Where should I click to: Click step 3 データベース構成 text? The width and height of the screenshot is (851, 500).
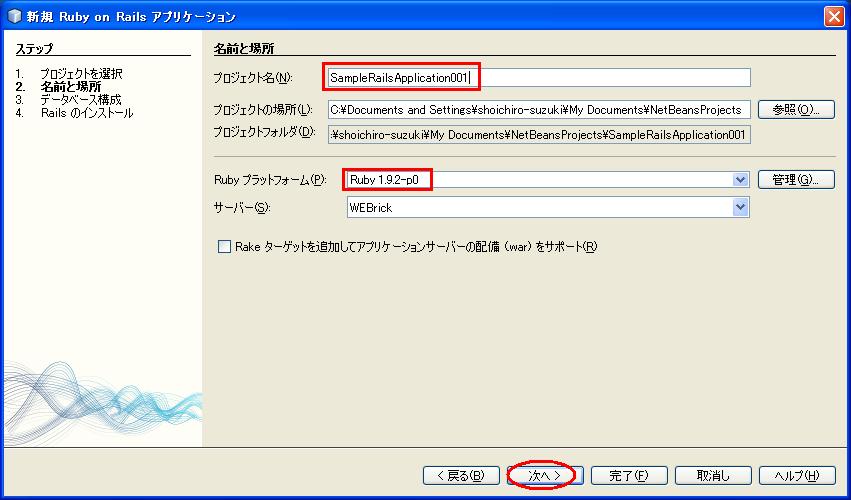point(81,99)
